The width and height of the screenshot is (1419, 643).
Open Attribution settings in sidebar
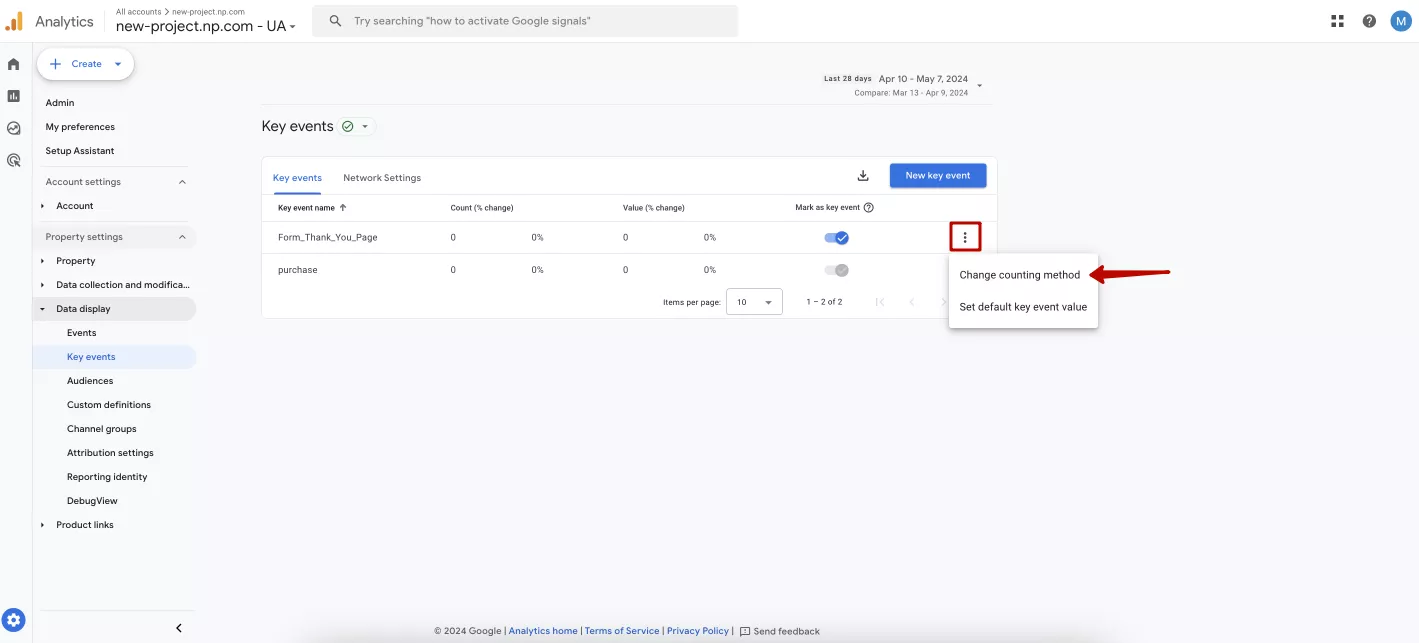point(110,453)
